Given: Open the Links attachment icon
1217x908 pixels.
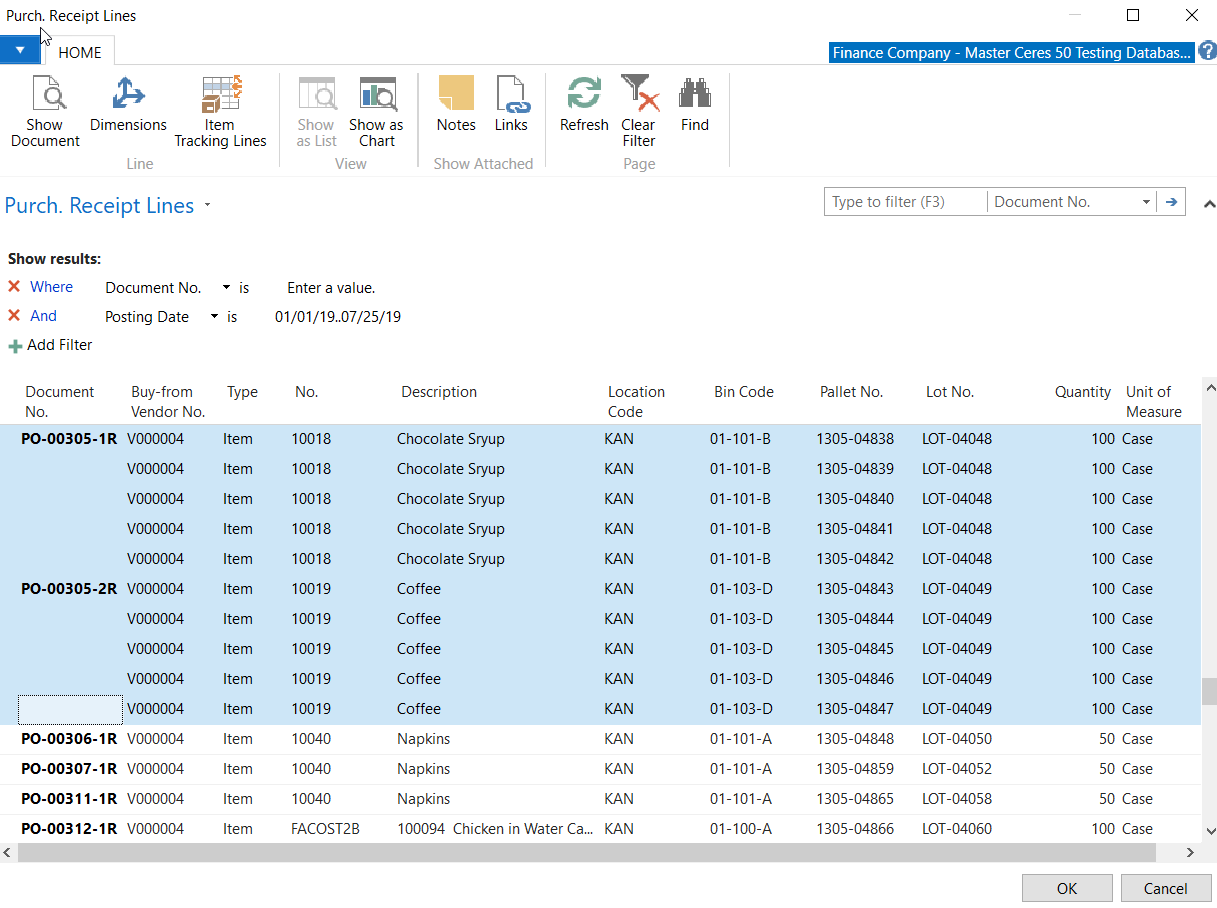Looking at the screenshot, I should coord(511,95).
